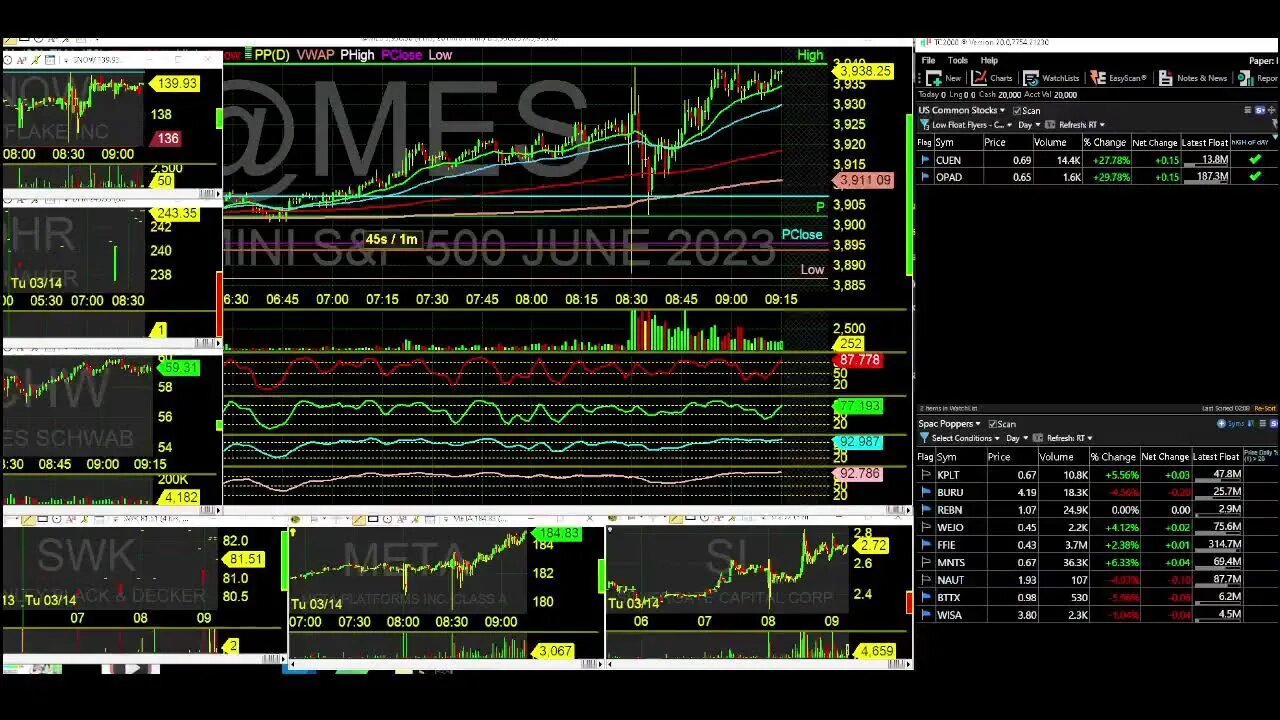Toggle flag on MNTS row

(x=926, y=562)
